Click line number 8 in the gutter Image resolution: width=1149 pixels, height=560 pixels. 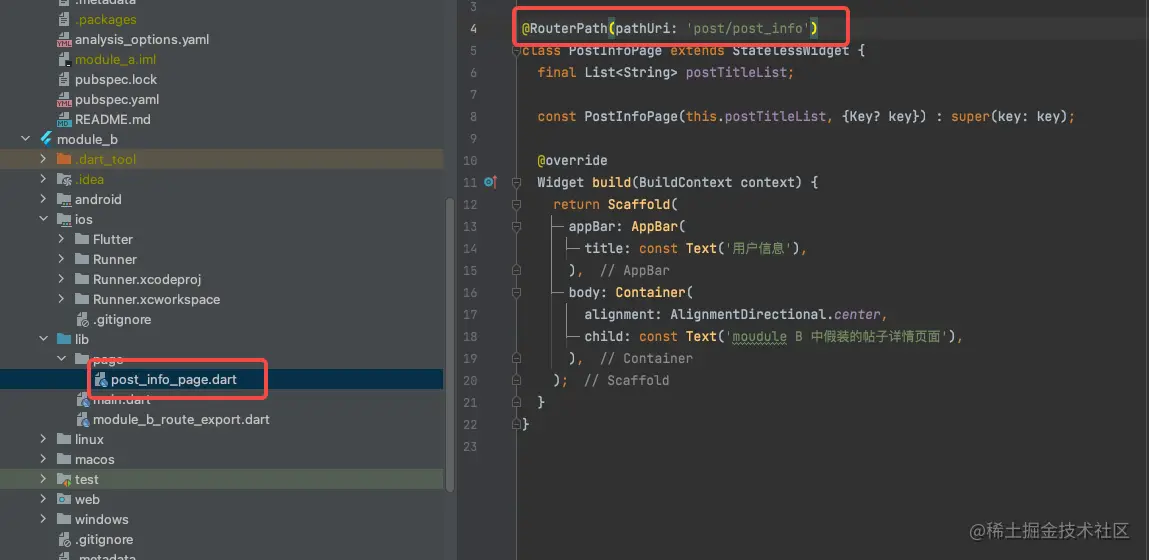pyautogui.click(x=471, y=117)
